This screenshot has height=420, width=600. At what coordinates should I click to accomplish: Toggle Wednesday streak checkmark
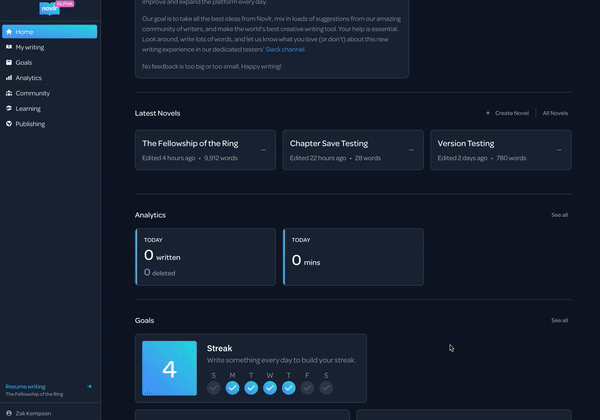click(270, 388)
